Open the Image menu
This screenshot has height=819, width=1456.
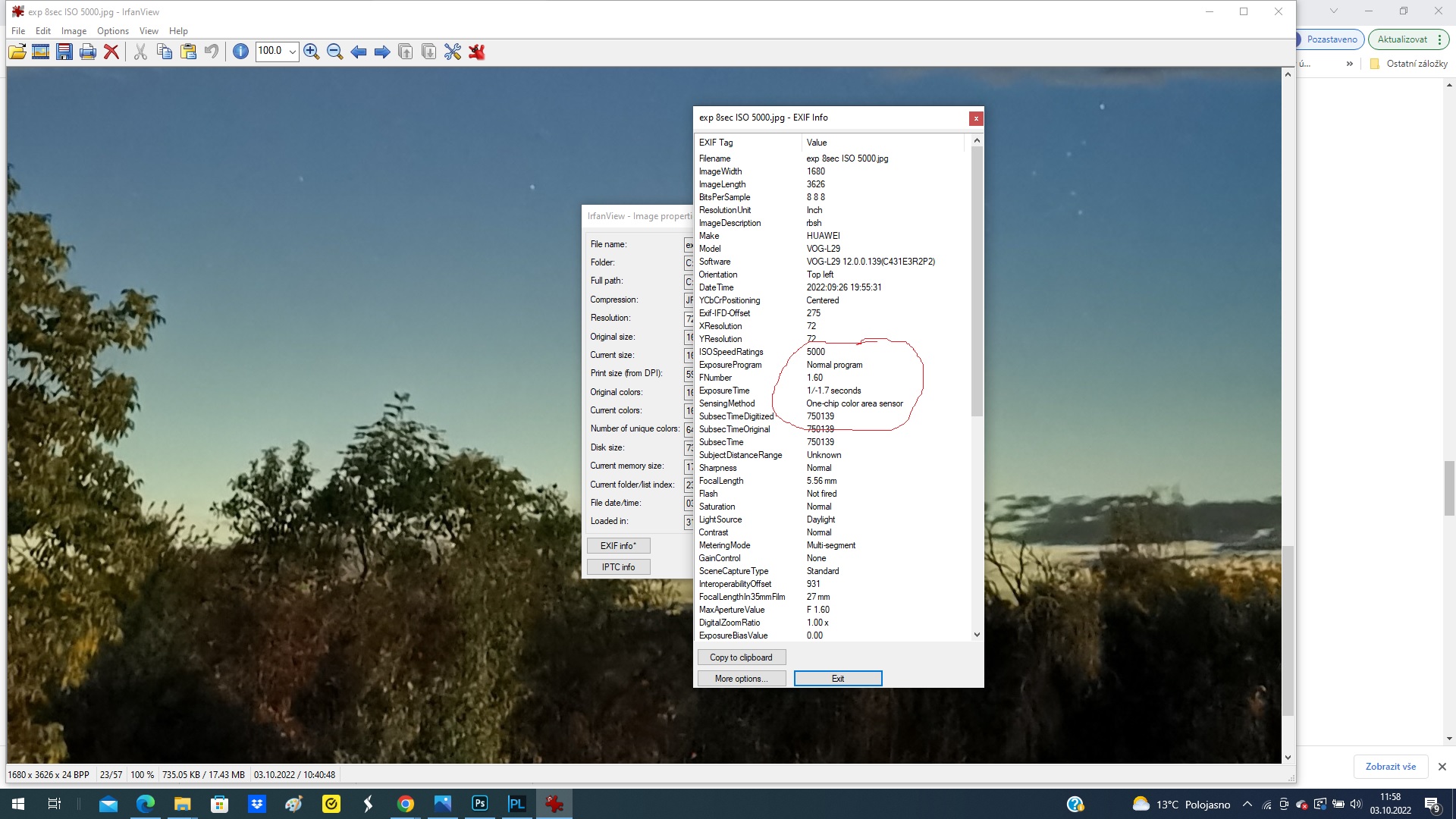74,31
